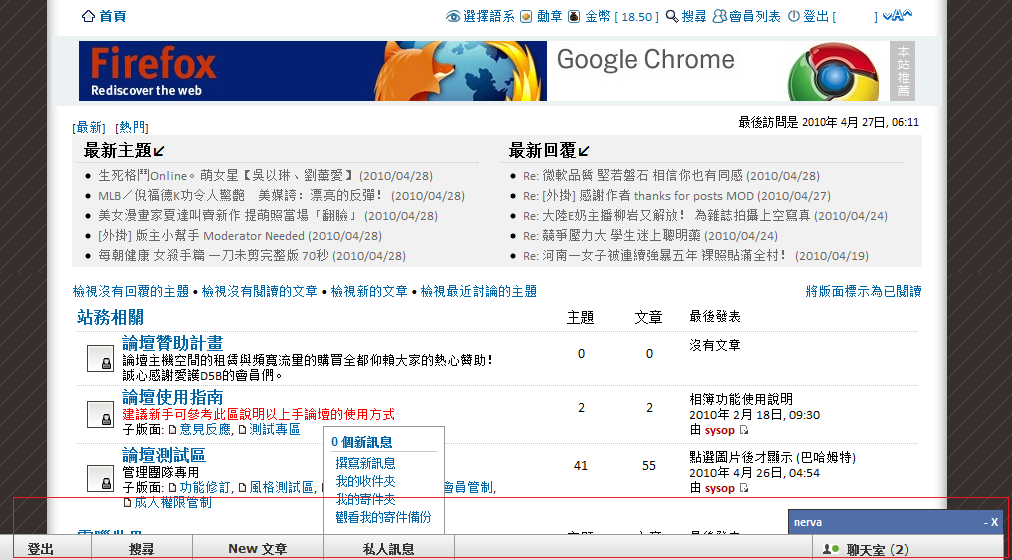Click New 文章 on the bottom bar

coord(258,548)
